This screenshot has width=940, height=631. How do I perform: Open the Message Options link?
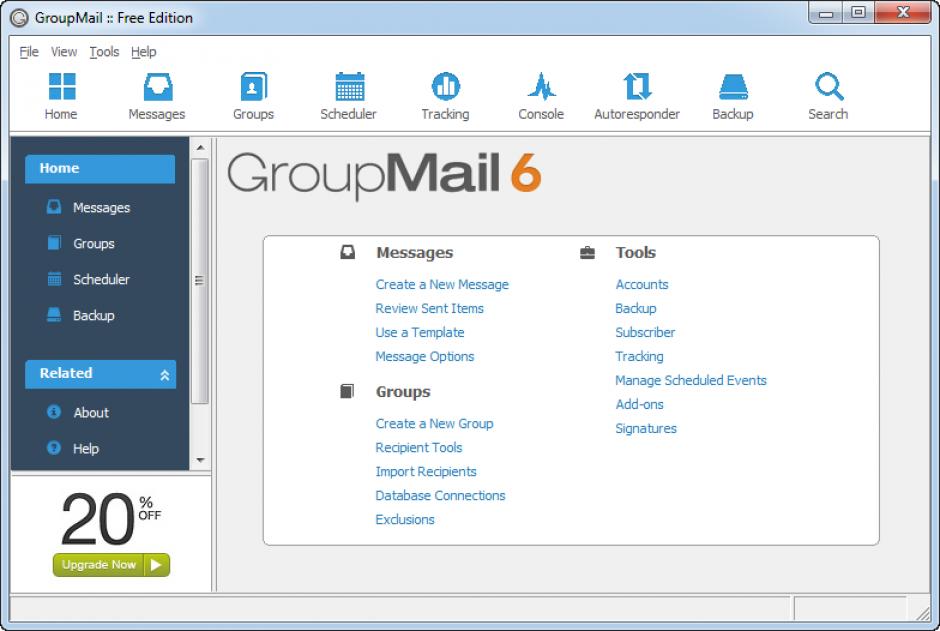tap(425, 357)
